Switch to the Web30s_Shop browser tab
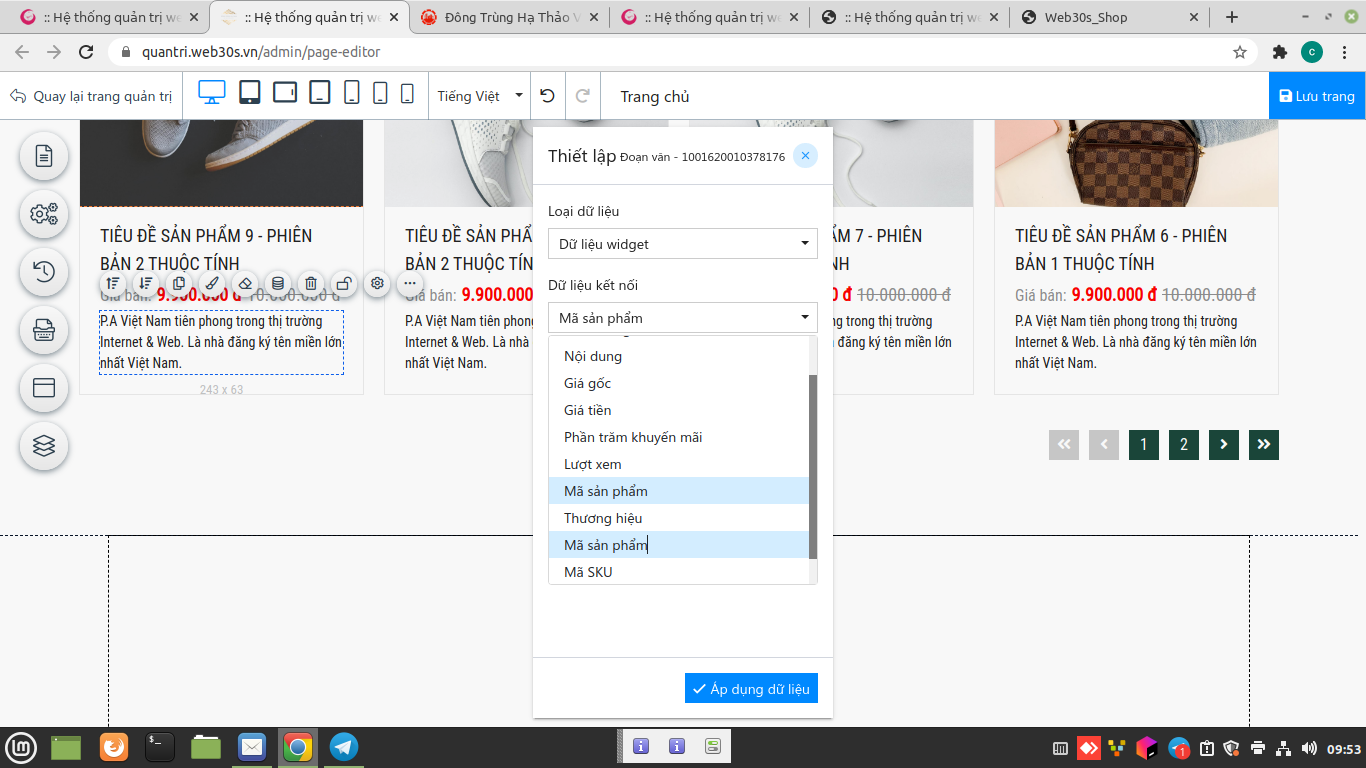 click(1108, 17)
